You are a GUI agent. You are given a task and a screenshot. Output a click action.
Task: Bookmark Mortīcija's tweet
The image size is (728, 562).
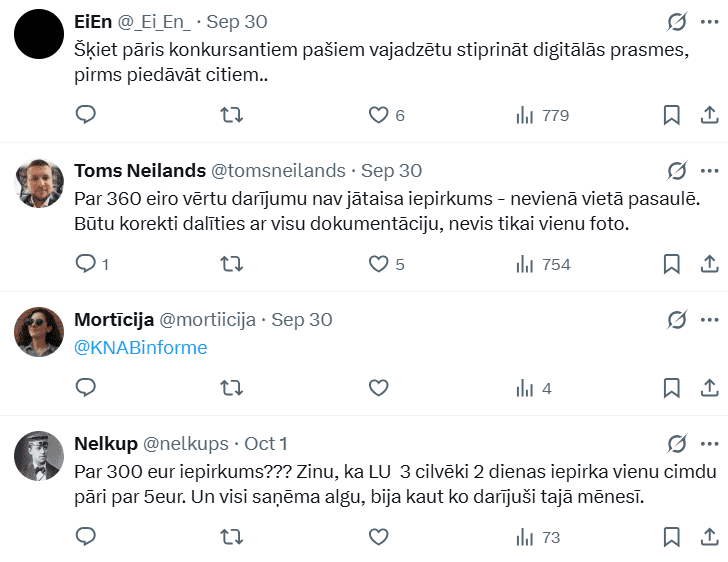coord(672,388)
